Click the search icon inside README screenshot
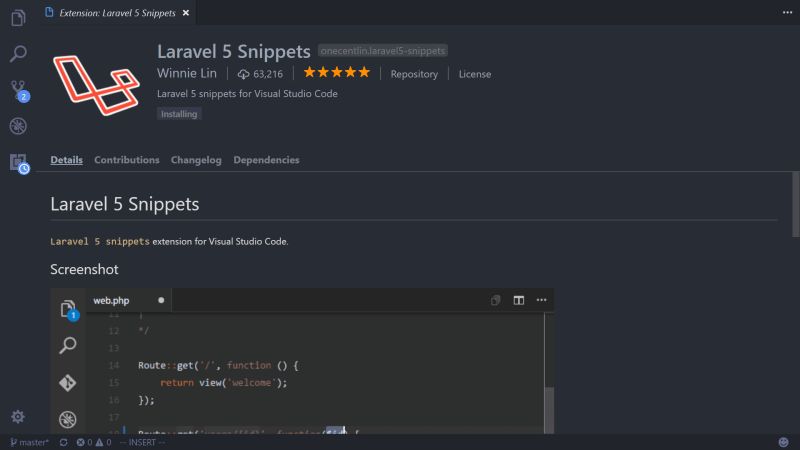The image size is (800, 450). pyautogui.click(x=67, y=345)
